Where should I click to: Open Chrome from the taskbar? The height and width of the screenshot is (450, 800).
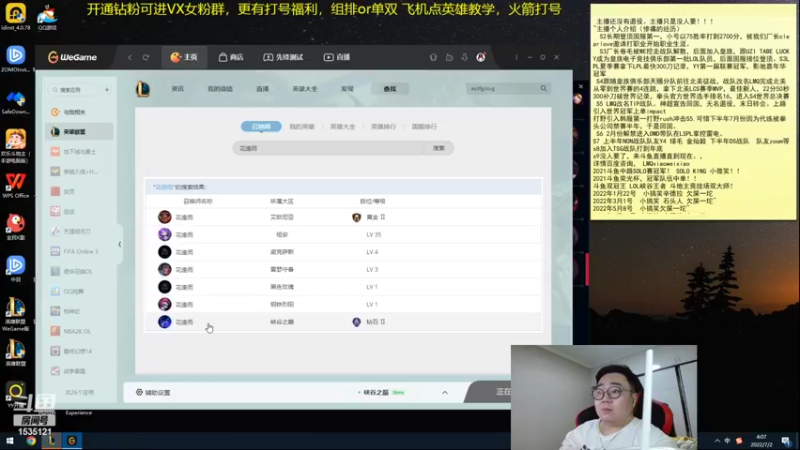31,441
